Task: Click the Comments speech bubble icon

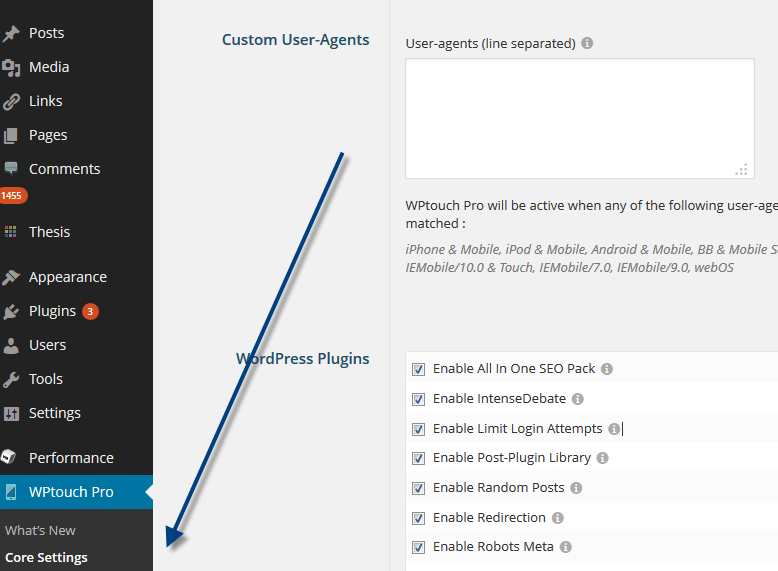Action: point(10,169)
